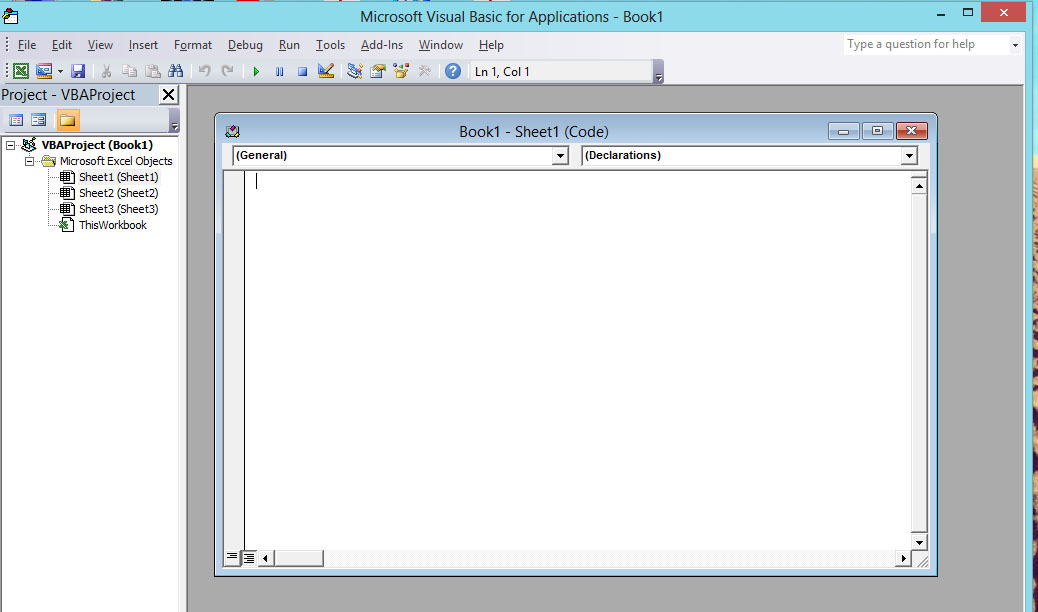Select Sheet2 (Sheet2) in the project tree
The width and height of the screenshot is (1038, 612).
click(118, 193)
